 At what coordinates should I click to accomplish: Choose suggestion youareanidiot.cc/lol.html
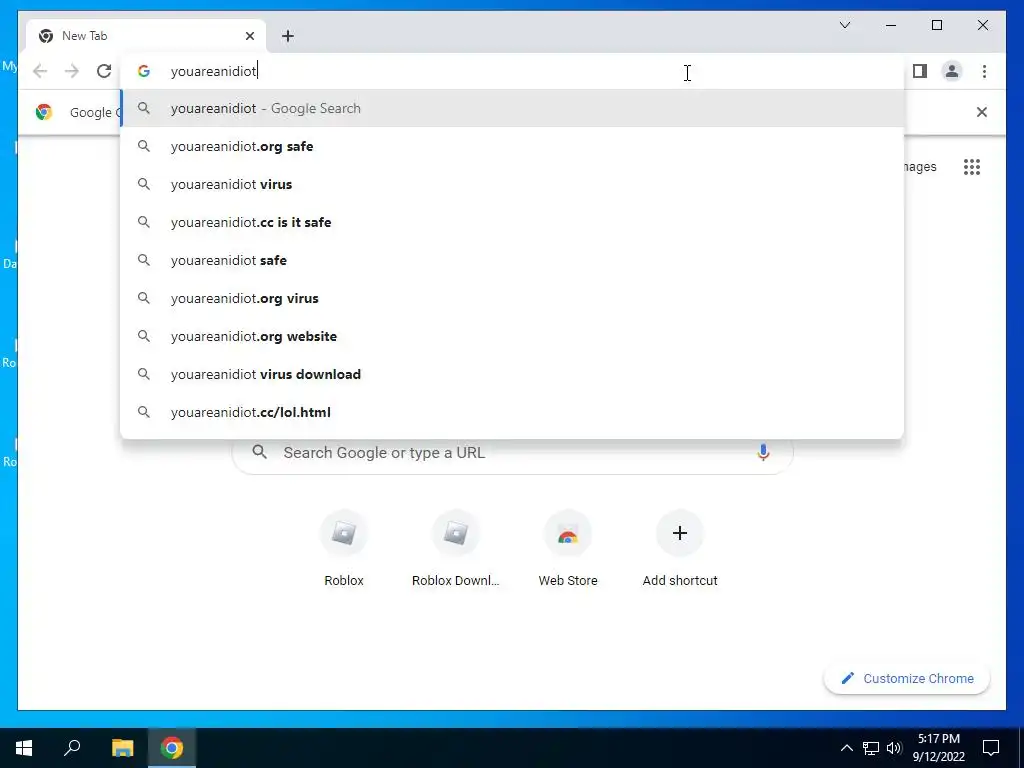tap(512, 412)
